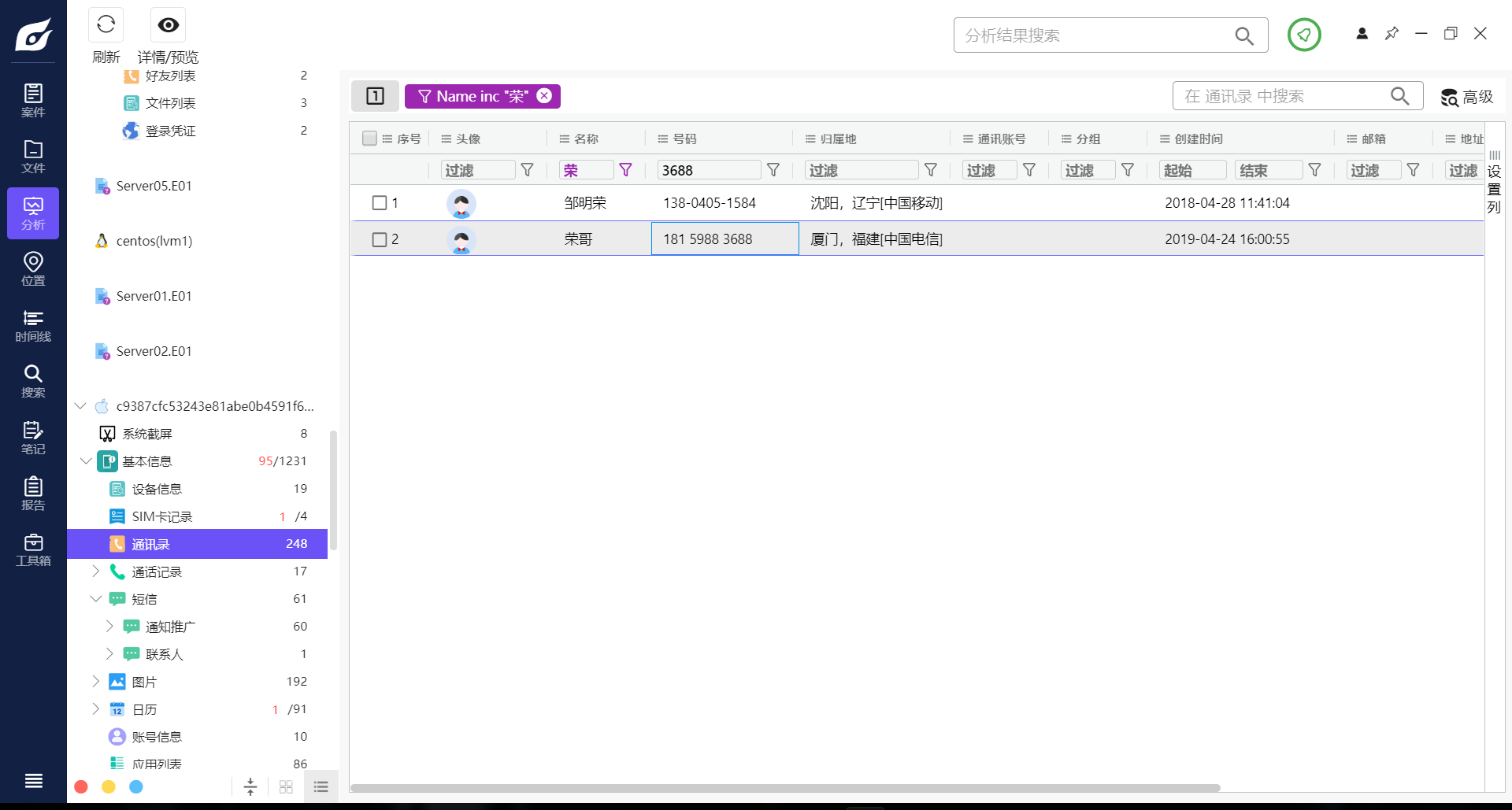This screenshot has width=1512, height=810.
Task: Open the 时间线 timeline view
Action: click(x=32, y=325)
